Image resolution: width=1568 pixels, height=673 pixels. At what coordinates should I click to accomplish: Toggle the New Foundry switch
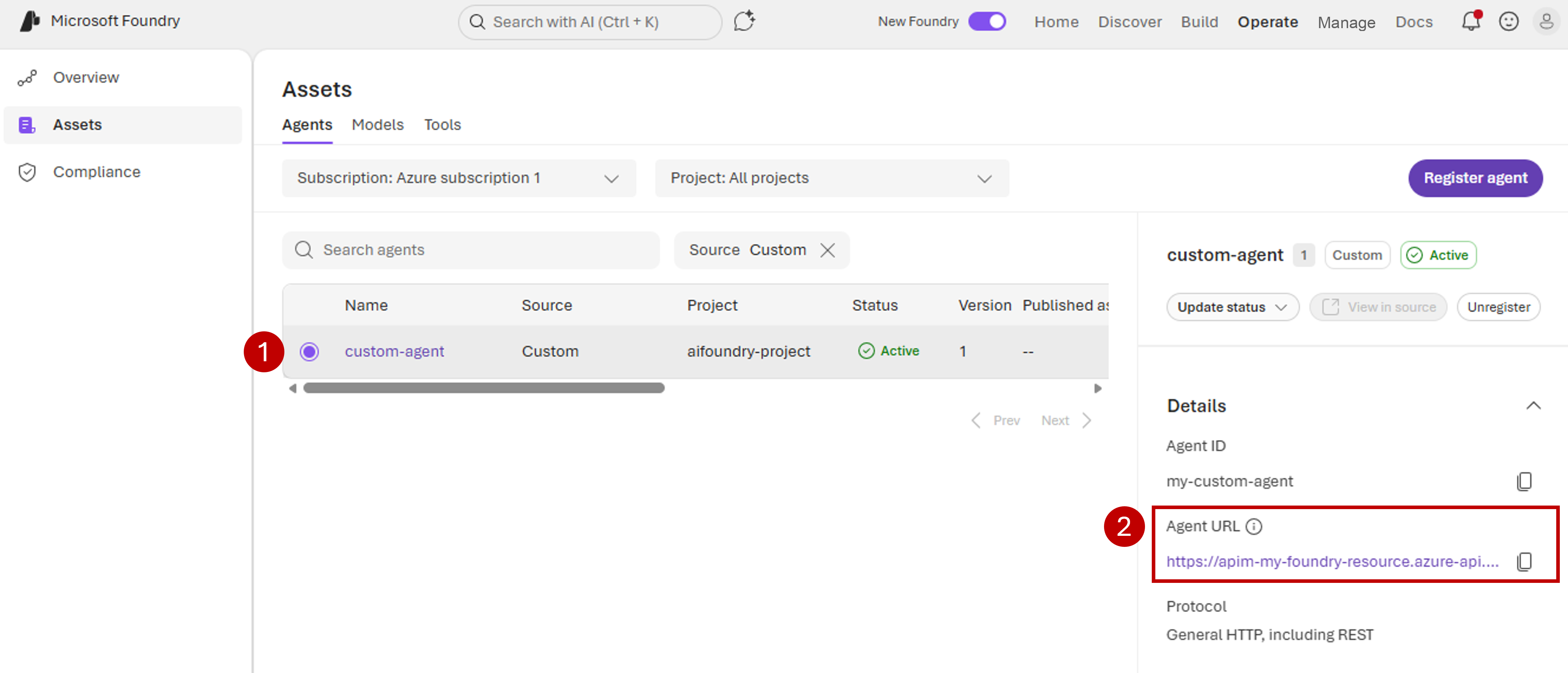[x=987, y=22]
